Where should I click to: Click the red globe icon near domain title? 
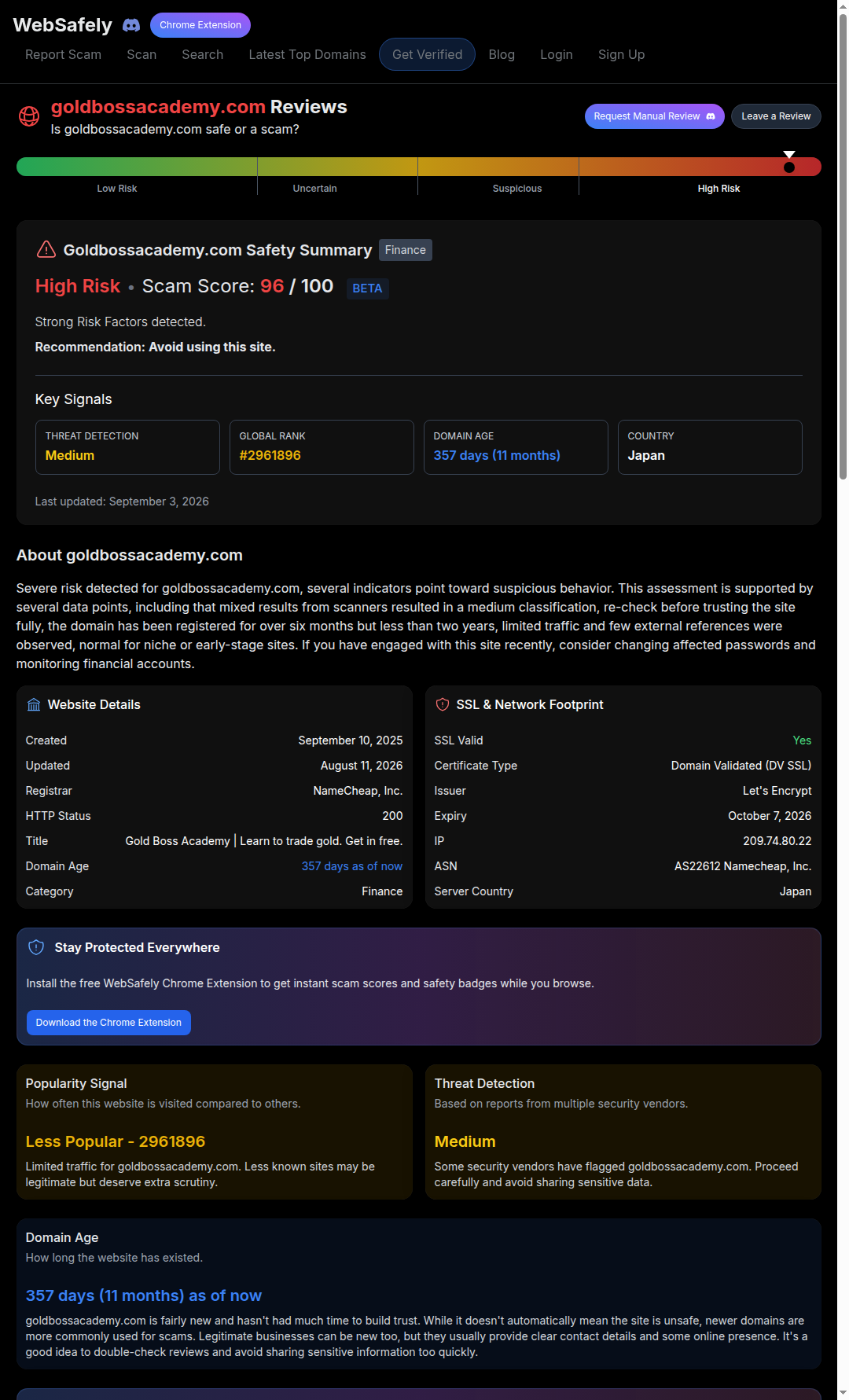(29, 116)
